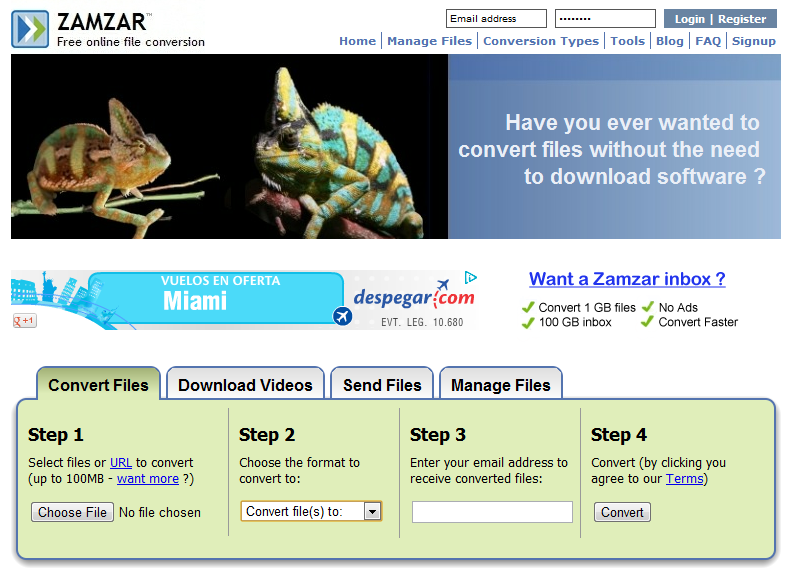Open the Terms link in Step 4
The image size is (790, 568).
(684, 479)
